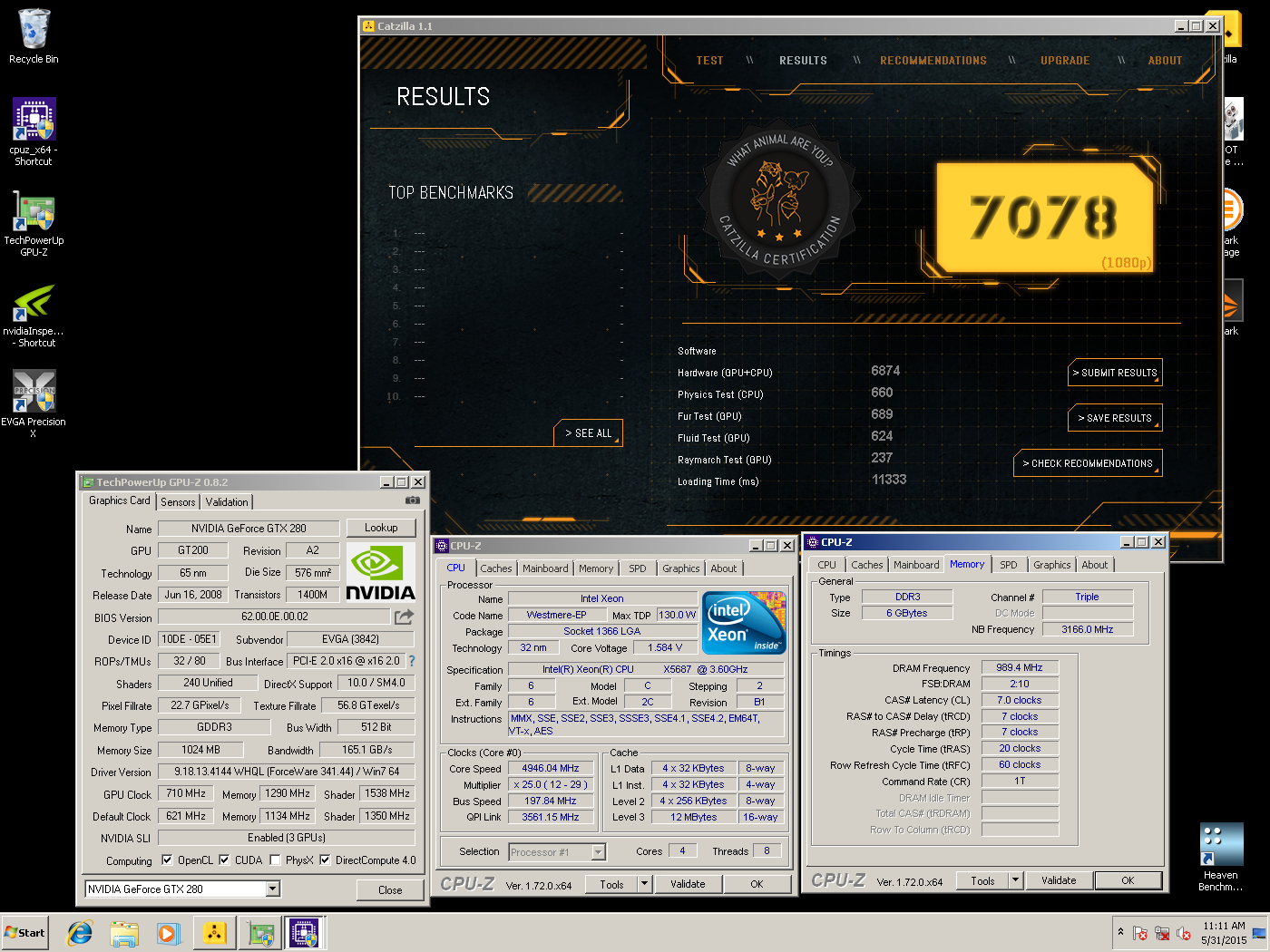Click Tools button in CPU-Z Memory window
This screenshot has height=952, width=1270.
pyautogui.click(x=982, y=880)
